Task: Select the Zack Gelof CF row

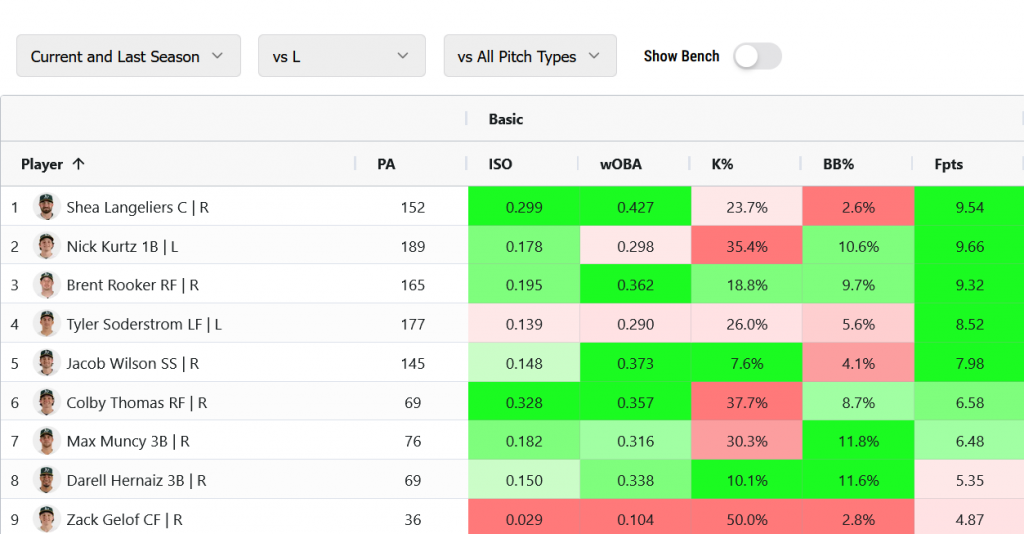Action: pos(123,519)
